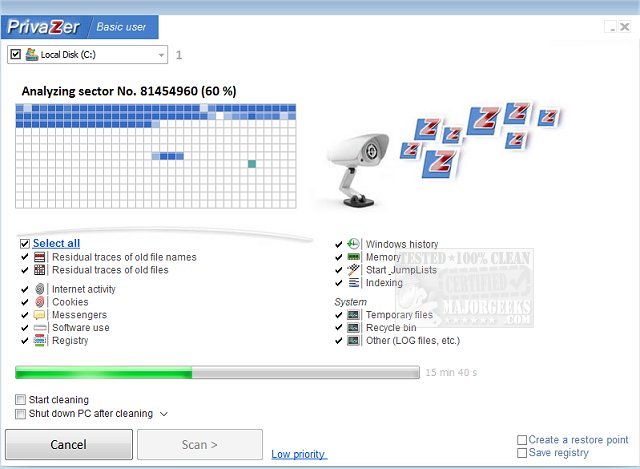640x469 pixels.
Task: Uncheck the Select all checkbox
Action: pyautogui.click(x=25, y=243)
